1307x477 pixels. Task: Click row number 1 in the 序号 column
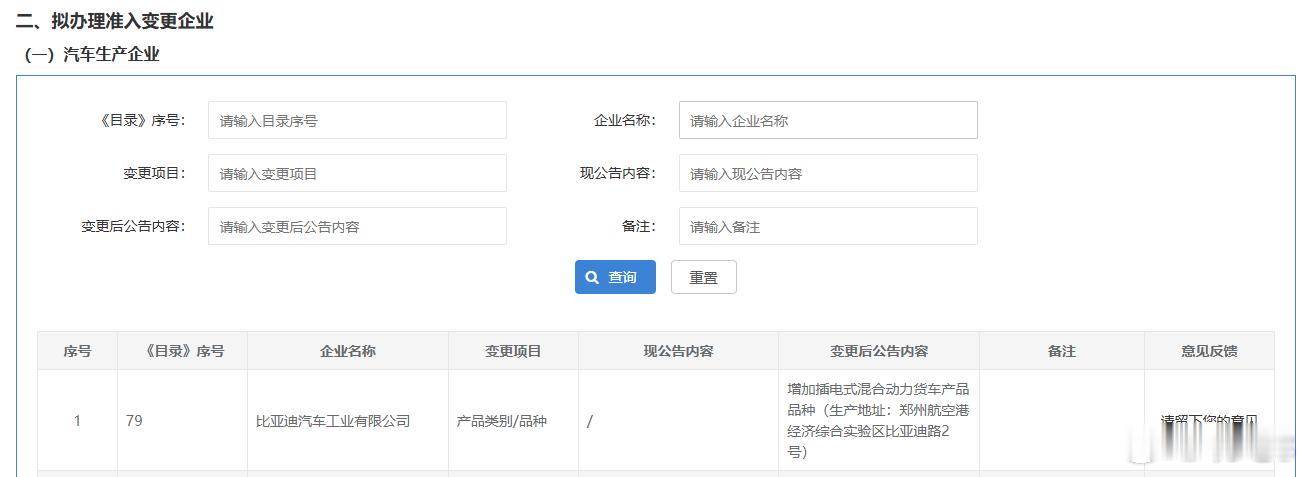(x=77, y=421)
